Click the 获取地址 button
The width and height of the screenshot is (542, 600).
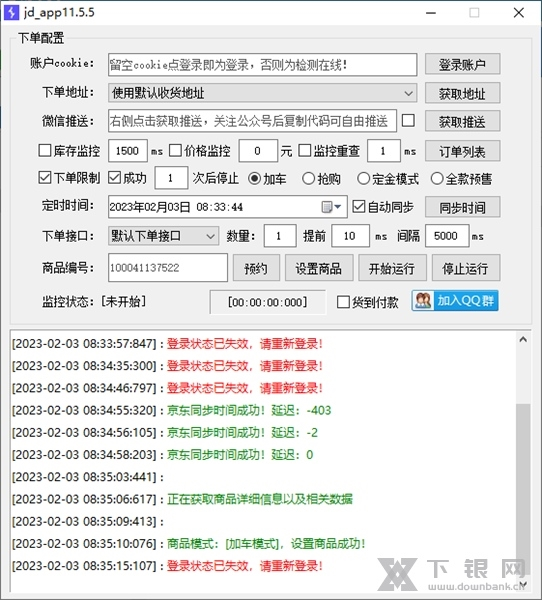[x=462, y=93]
